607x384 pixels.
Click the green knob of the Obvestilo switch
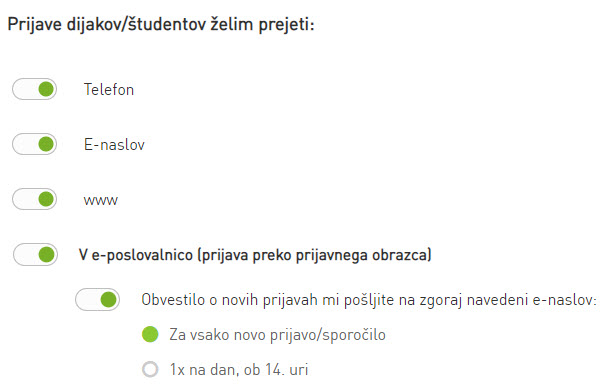coord(108,299)
